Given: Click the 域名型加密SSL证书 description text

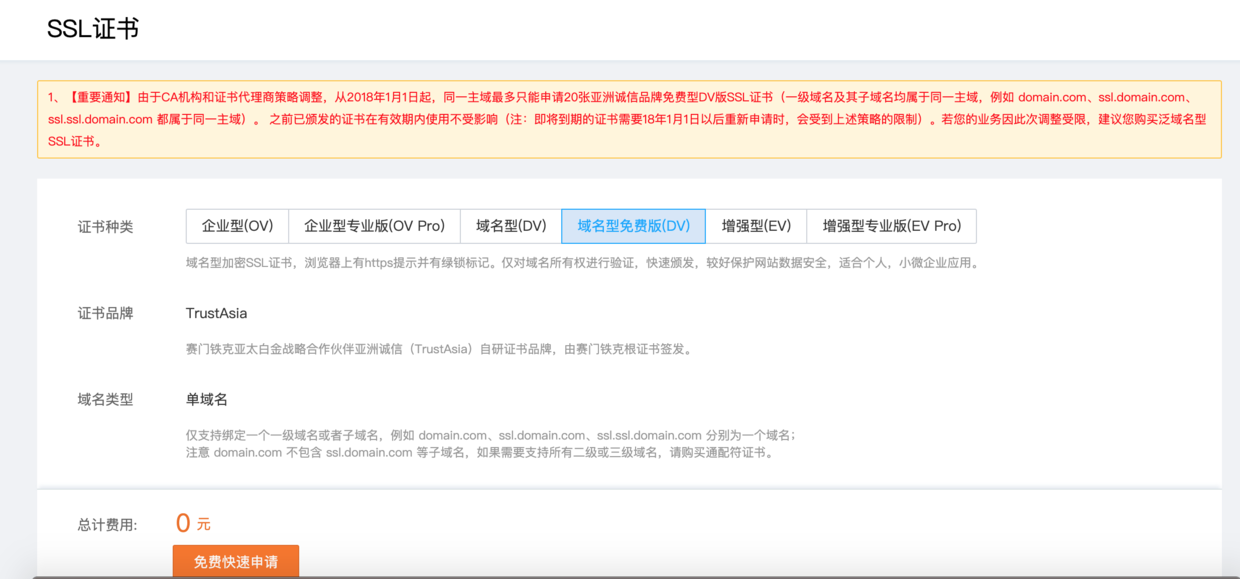Looking at the screenshot, I should click(584, 263).
